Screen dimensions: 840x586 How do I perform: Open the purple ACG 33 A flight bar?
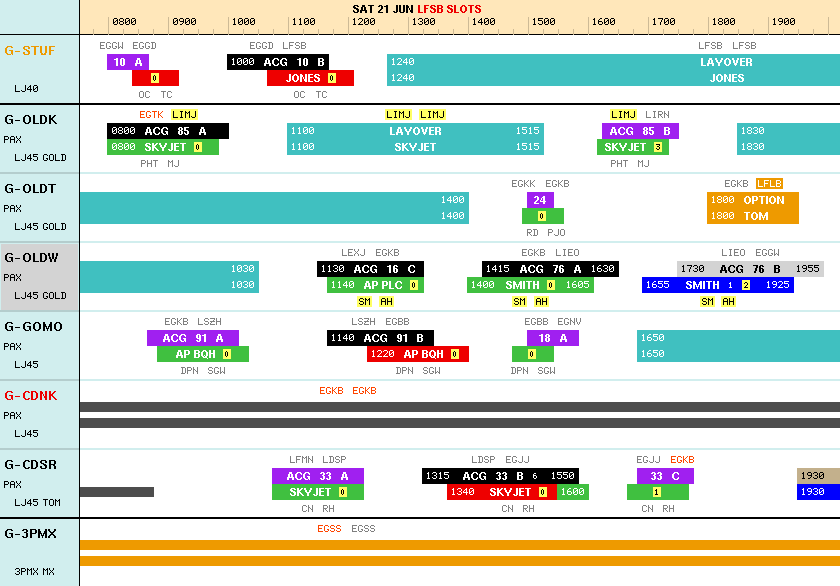coord(318,476)
